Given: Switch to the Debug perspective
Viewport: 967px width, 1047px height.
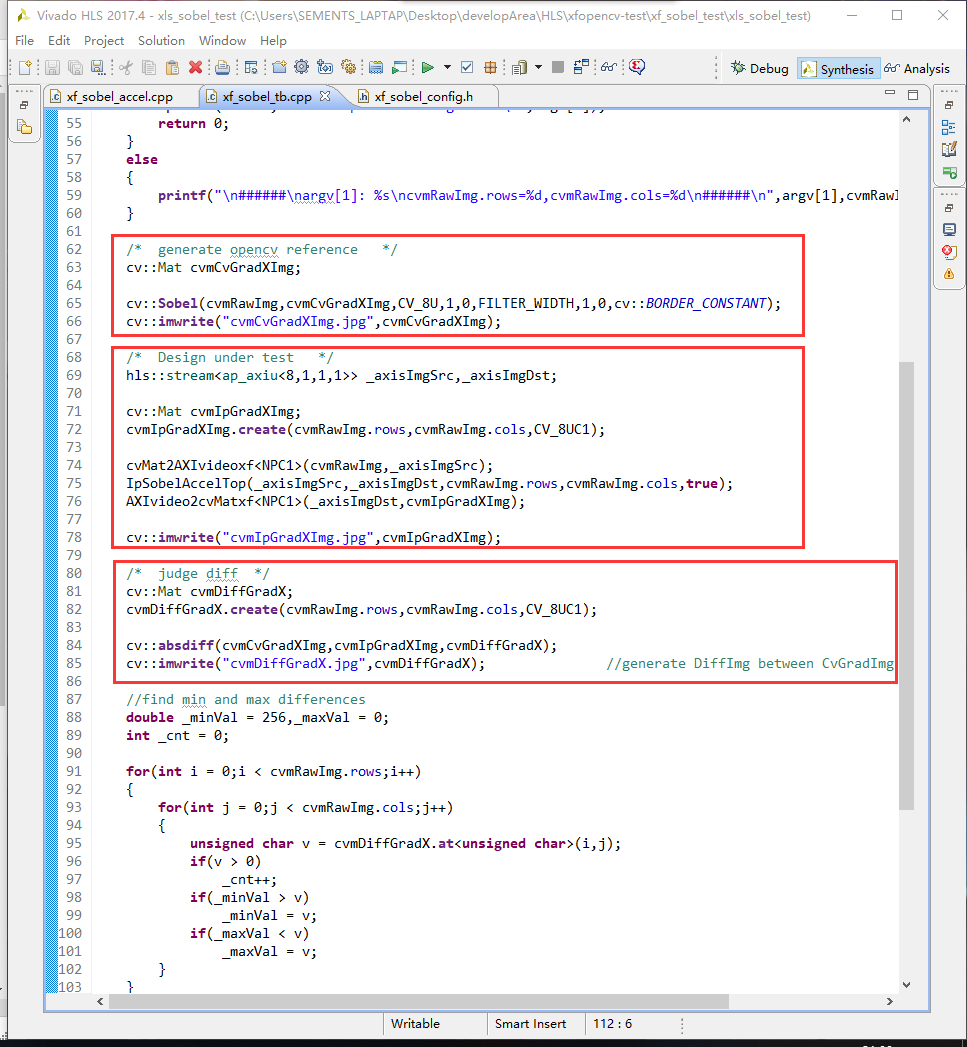Looking at the screenshot, I should [x=759, y=68].
